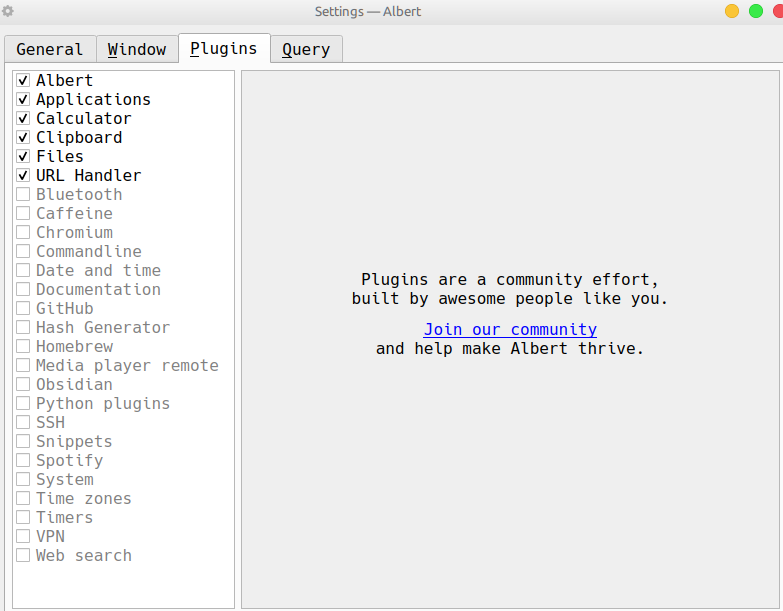Click the gear icon in title bar
The width and height of the screenshot is (783, 611).
(x=7, y=11)
